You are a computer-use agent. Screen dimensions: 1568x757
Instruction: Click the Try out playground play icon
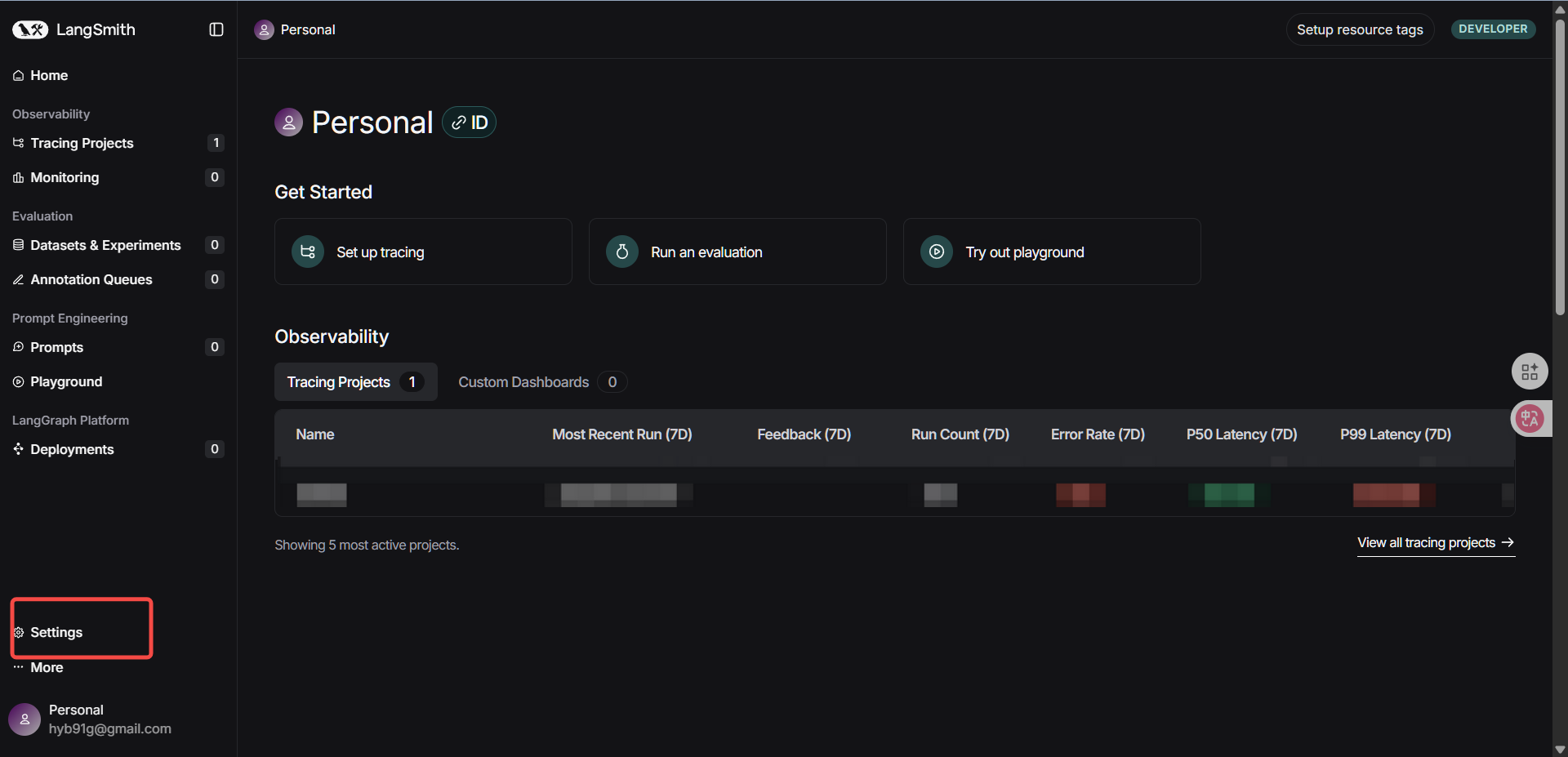tap(937, 252)
